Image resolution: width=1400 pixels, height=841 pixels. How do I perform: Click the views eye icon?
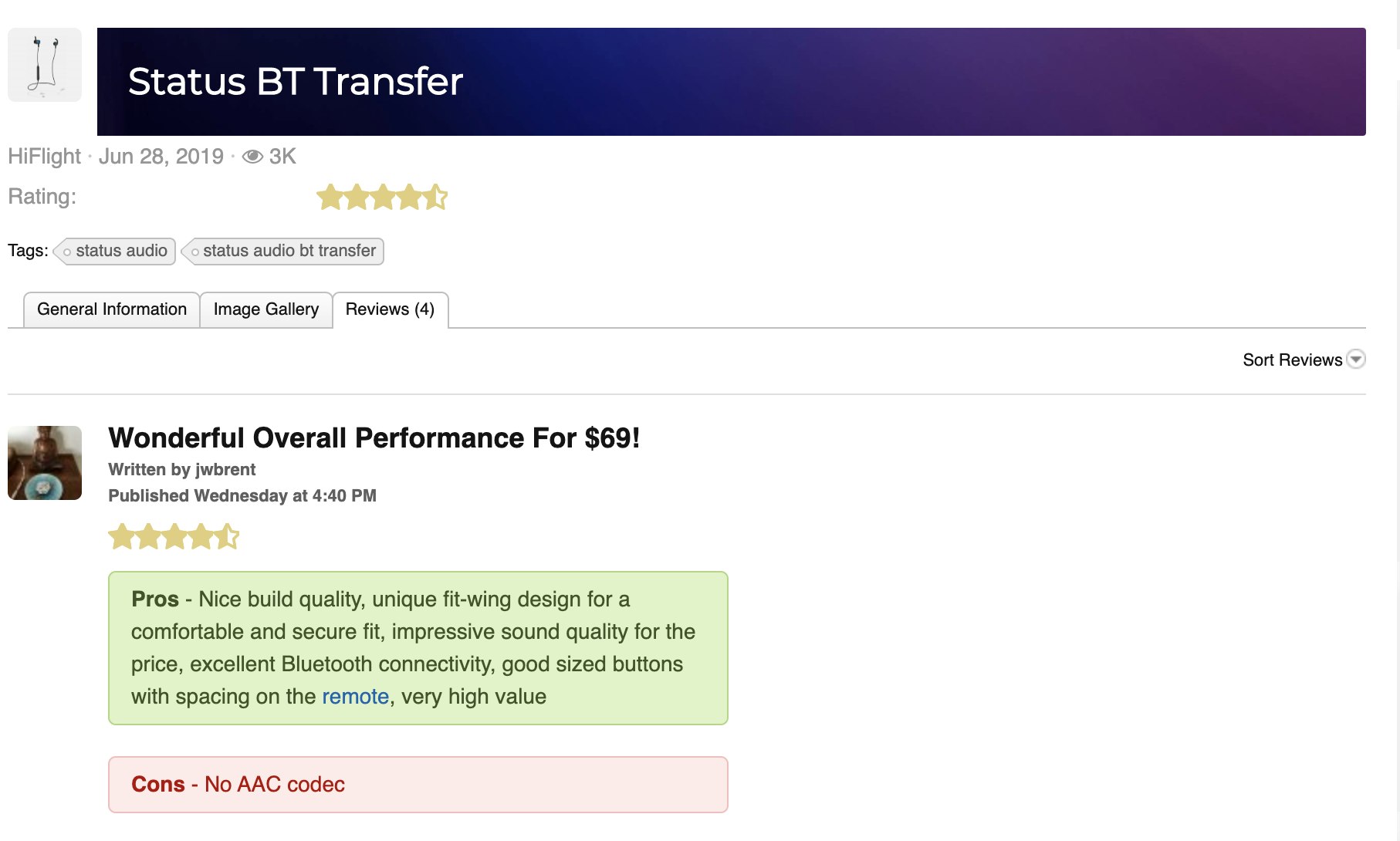(x=252, y=157)
